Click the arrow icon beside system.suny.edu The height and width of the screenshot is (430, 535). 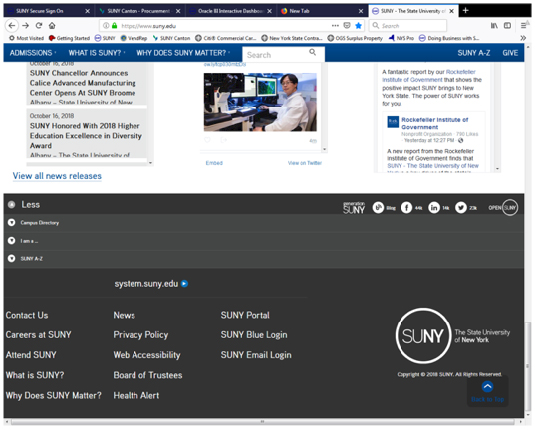185,284
